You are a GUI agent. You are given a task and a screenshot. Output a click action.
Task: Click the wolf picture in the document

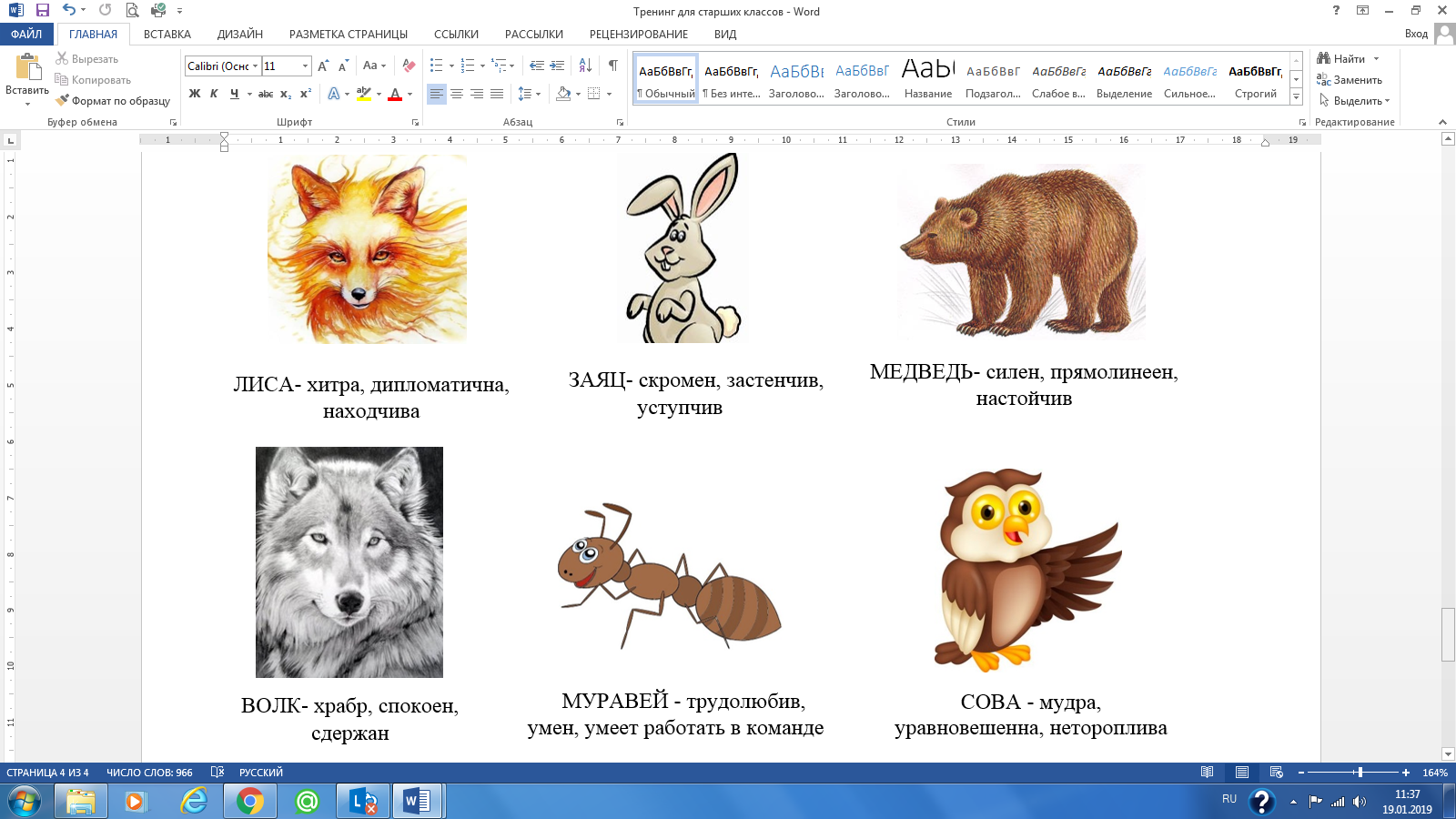click(x=349, y=561)
